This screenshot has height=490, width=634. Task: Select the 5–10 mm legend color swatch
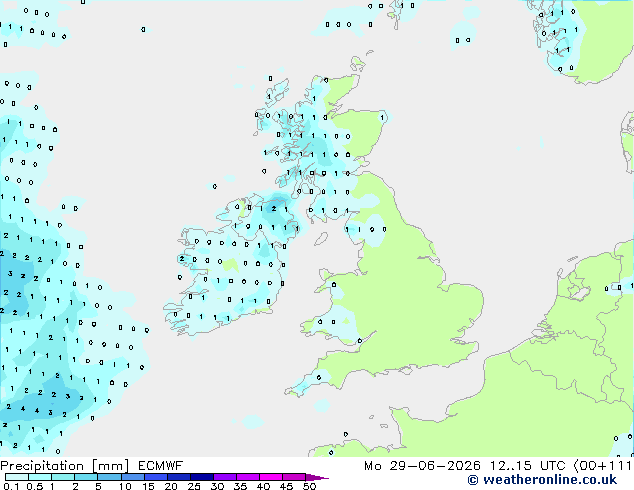tap(109, 477)
